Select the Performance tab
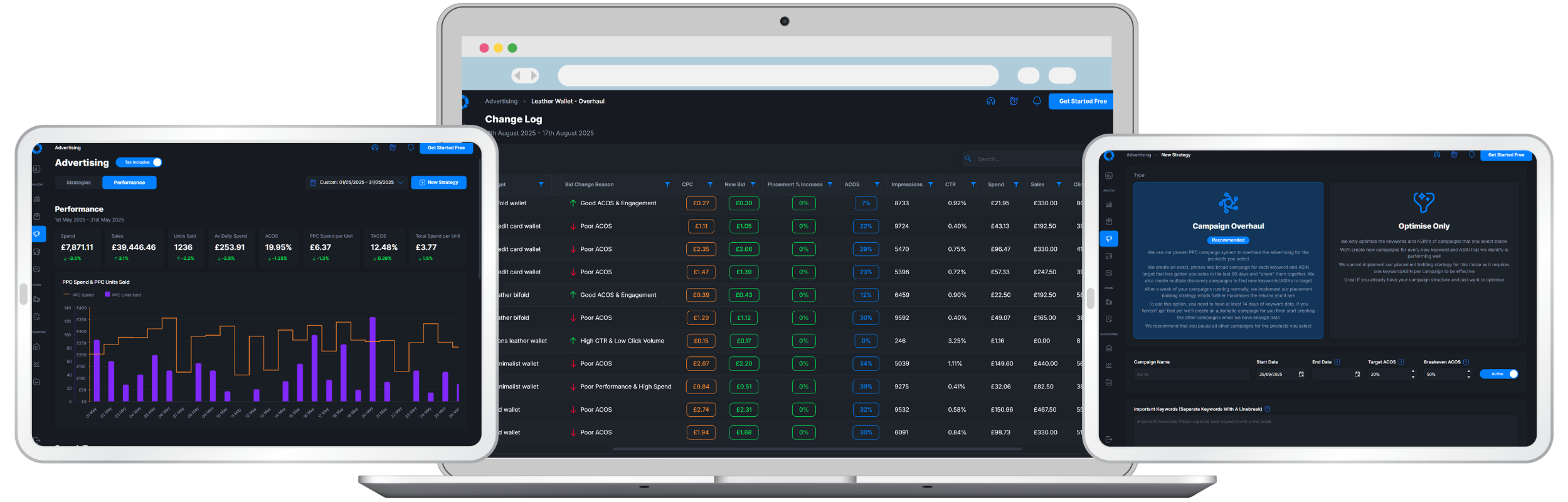Image resolution: width=1568 pixels, height=502 pixels. click(129, 183)
